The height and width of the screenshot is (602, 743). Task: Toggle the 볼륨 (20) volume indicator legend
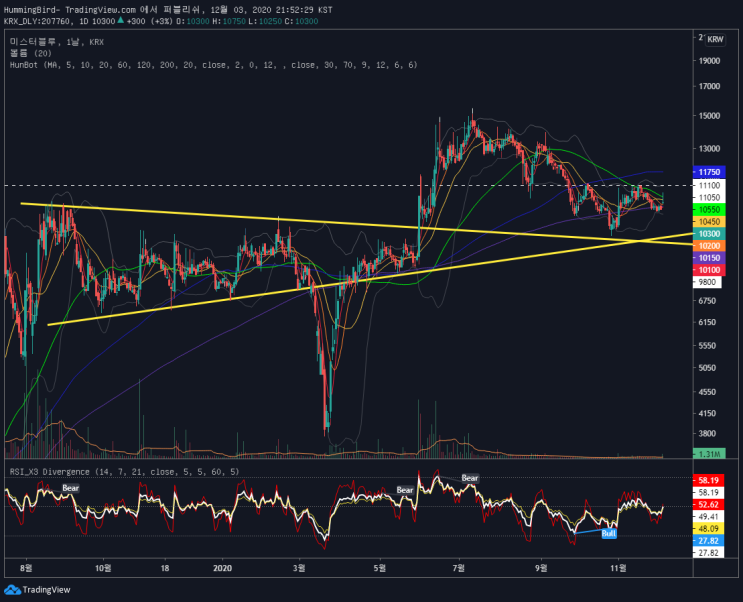point(30,54)
